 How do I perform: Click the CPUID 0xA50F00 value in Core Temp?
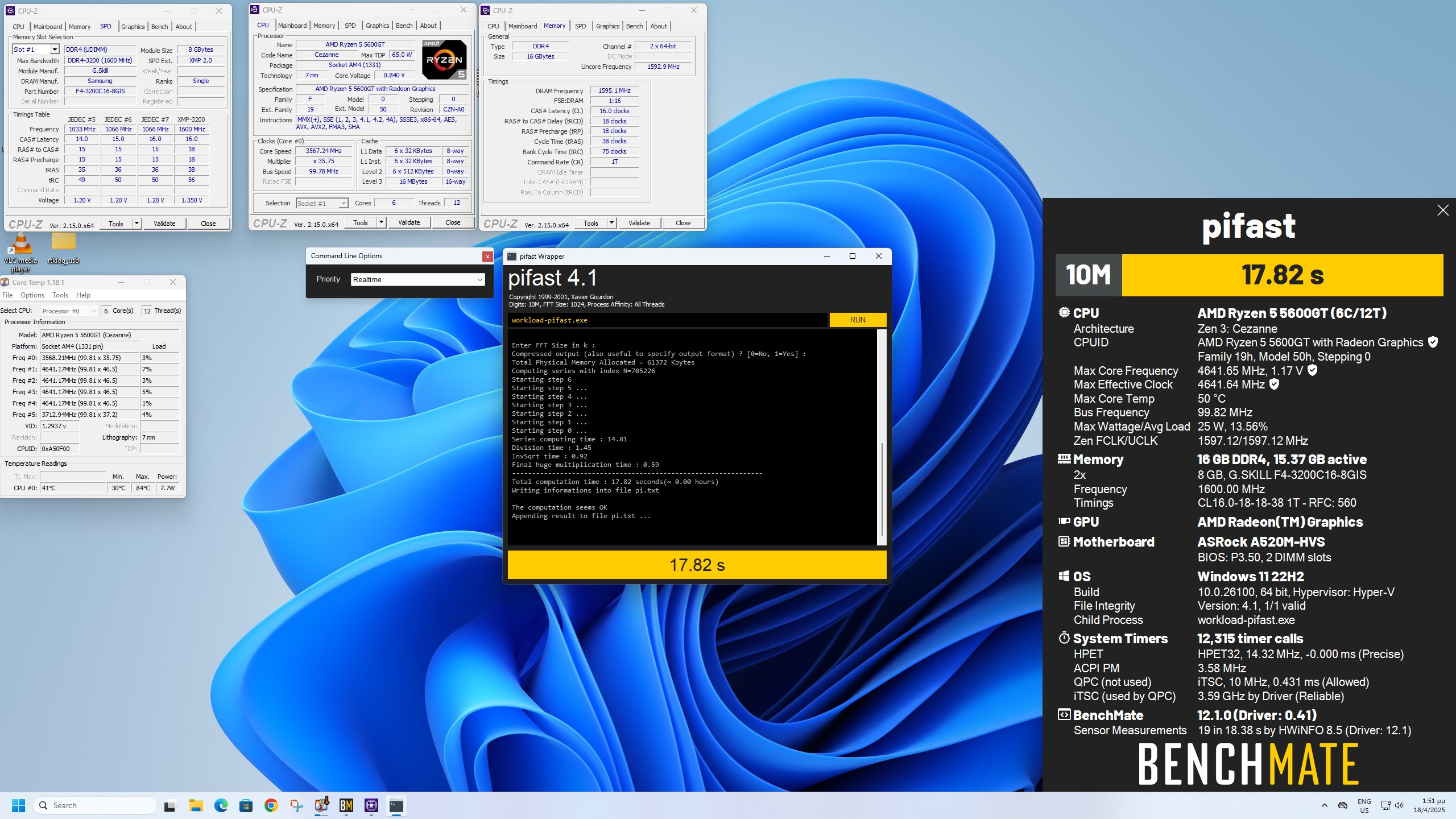pyautogui.click(x=59, y=449)
